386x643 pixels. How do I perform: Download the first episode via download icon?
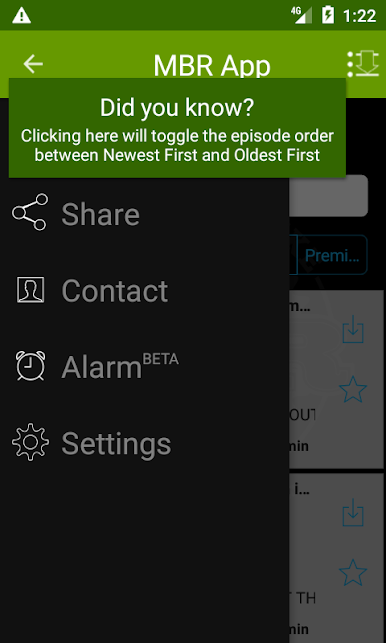[353, 331]
